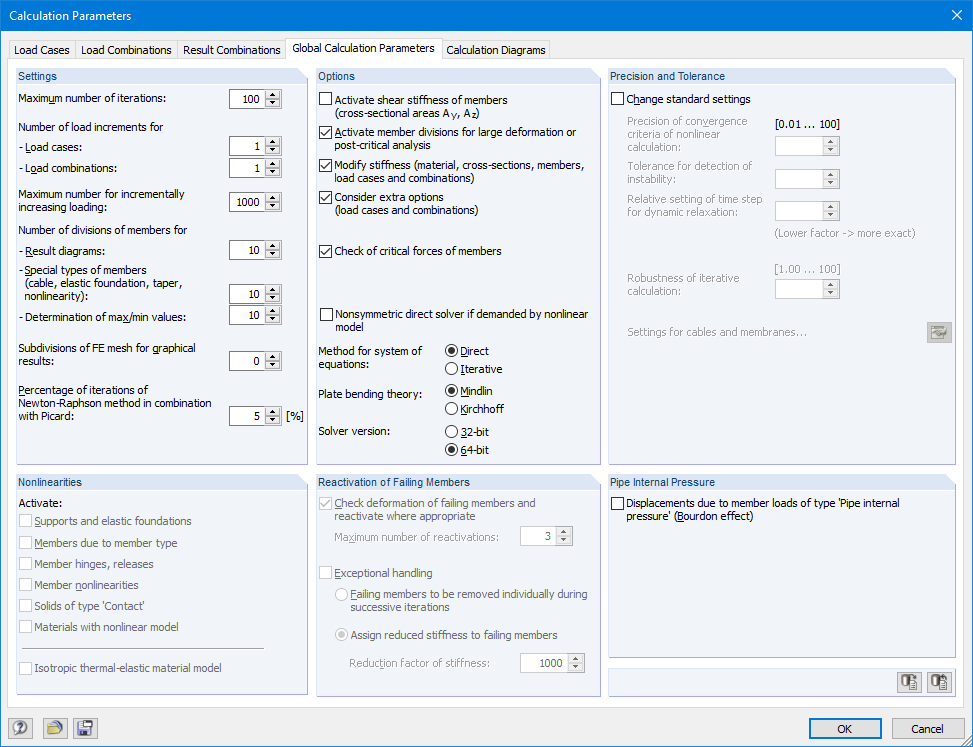Confirm settings with the OK button
Image resolution: width=973 pixels, height=747 pixels.
(845, 728)
